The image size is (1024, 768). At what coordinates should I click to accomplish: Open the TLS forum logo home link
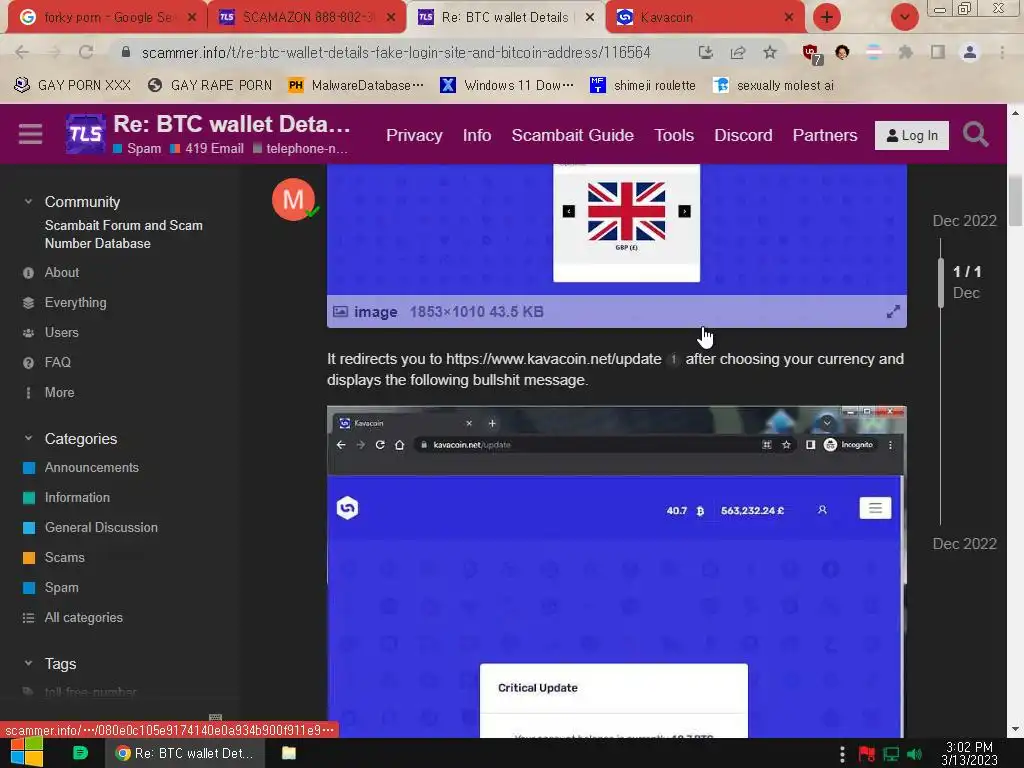86,133
